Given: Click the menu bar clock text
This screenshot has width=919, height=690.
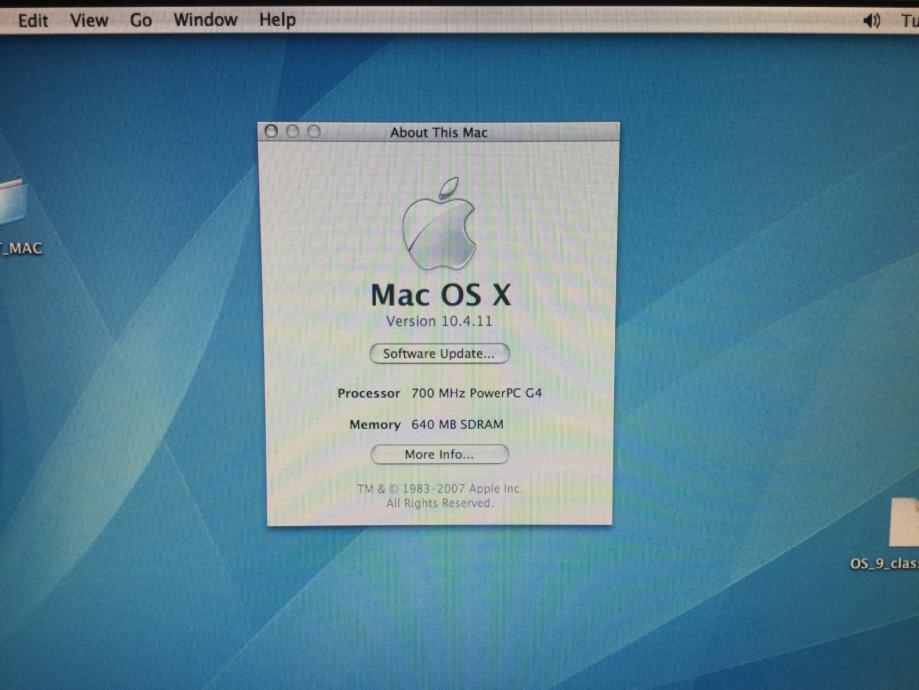Looking at the screenshot, I should click(x=910, y=21).
